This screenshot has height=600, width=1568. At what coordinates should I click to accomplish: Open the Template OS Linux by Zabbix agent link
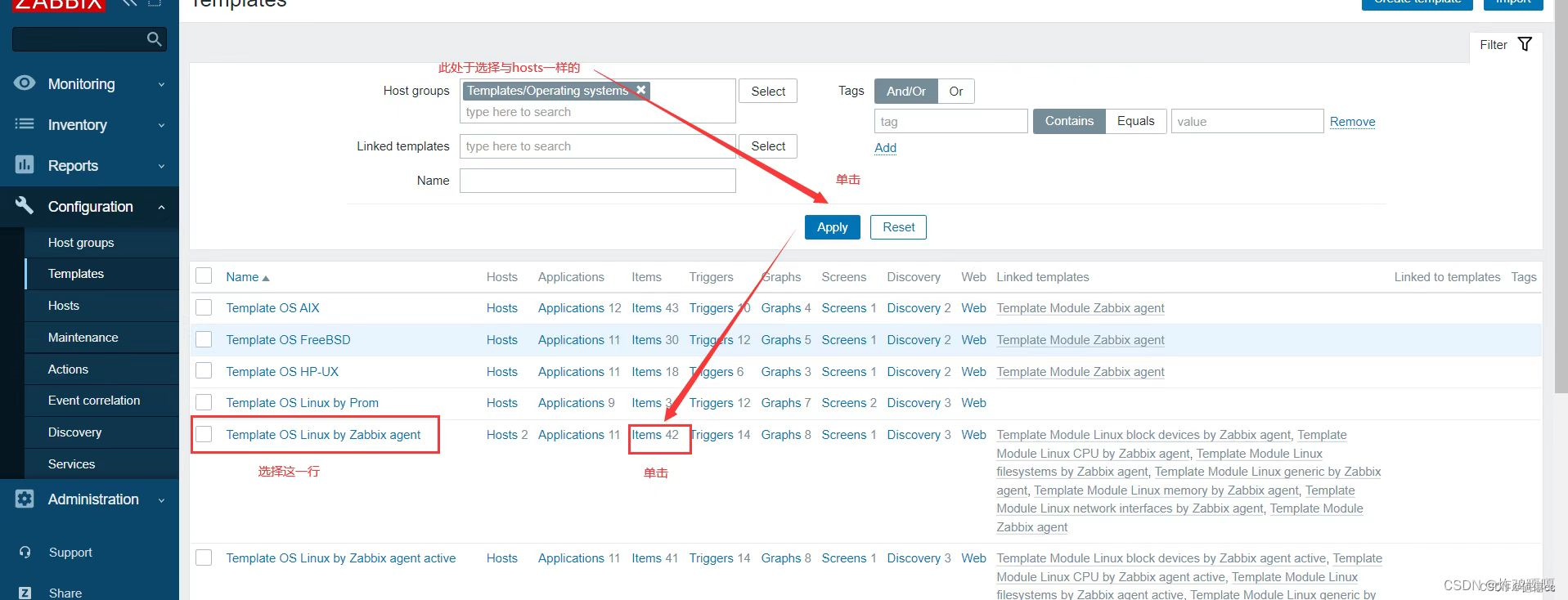[323, 434]
